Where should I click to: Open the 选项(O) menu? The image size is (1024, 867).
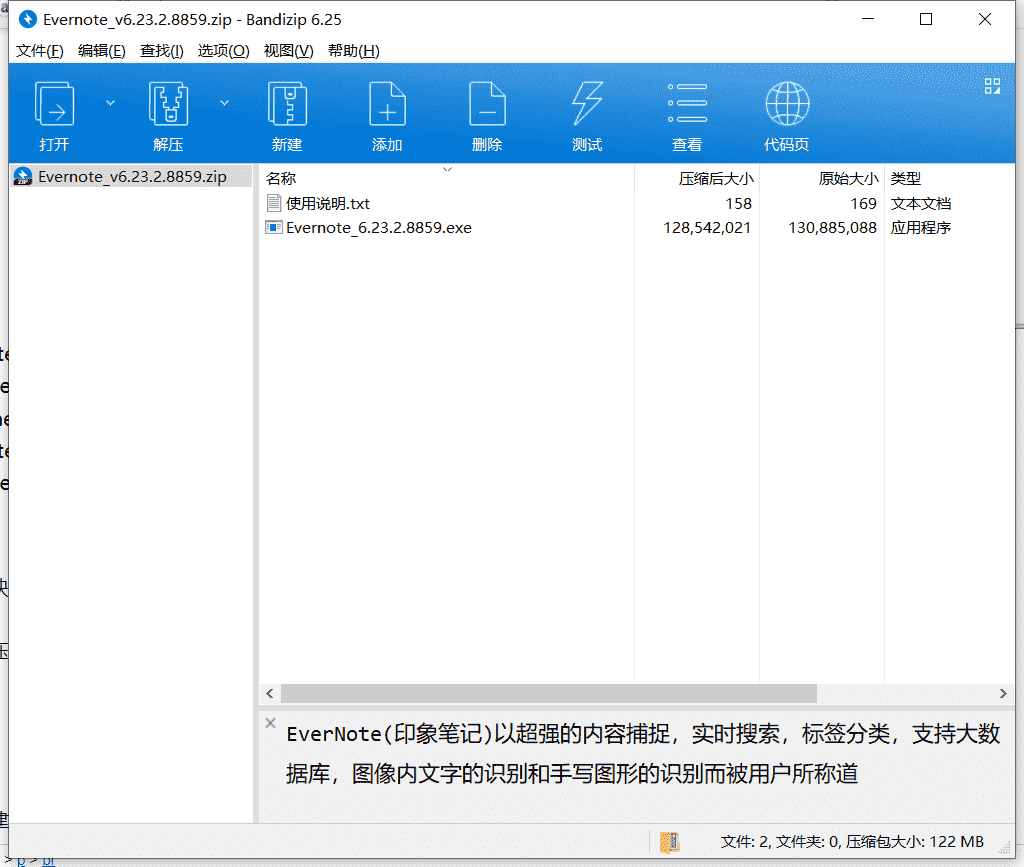click(x=223, y=51)
